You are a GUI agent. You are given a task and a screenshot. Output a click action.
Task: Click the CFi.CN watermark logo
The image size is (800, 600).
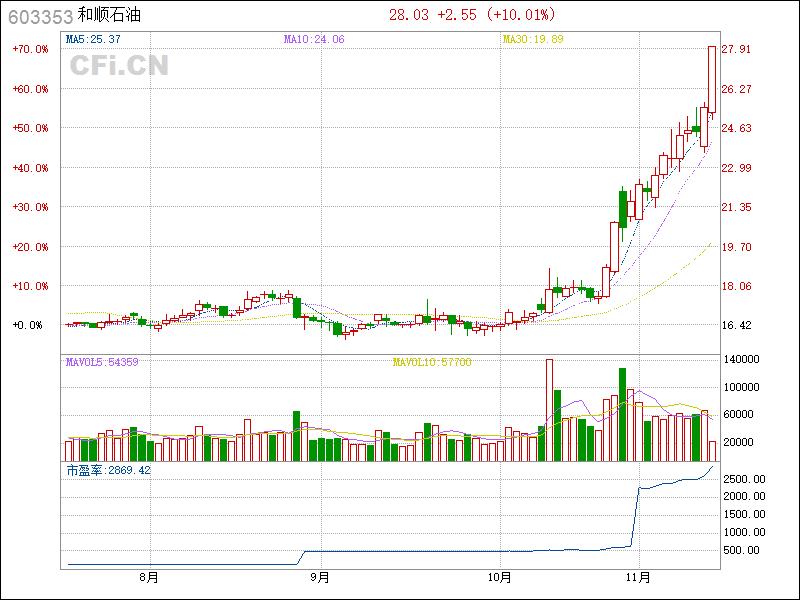[x=118, y=66]
